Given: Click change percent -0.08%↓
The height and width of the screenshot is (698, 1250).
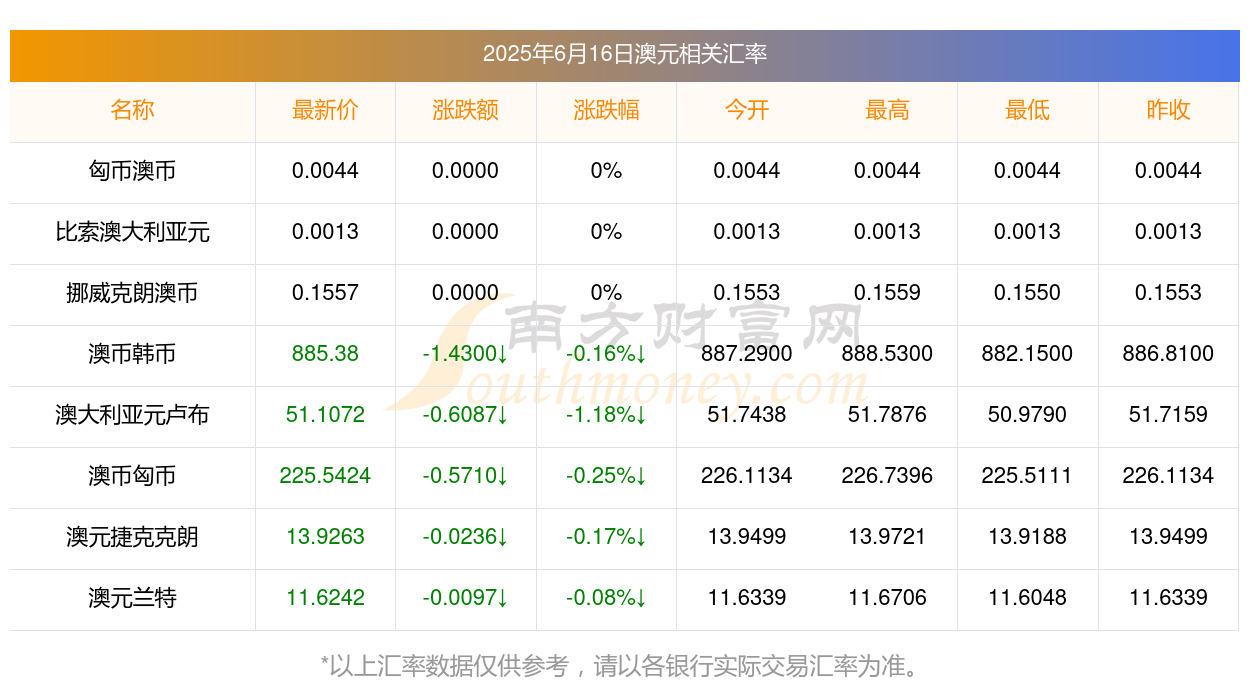Looking at the screenshot, I should click(606, 598).
